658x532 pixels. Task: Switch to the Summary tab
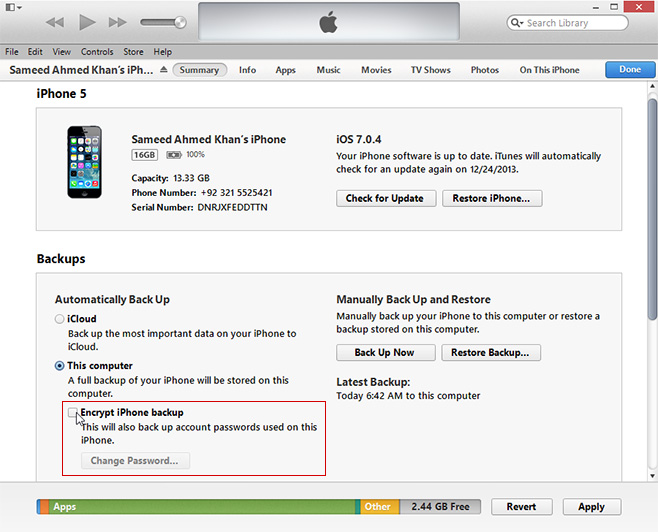click(199, 70)
